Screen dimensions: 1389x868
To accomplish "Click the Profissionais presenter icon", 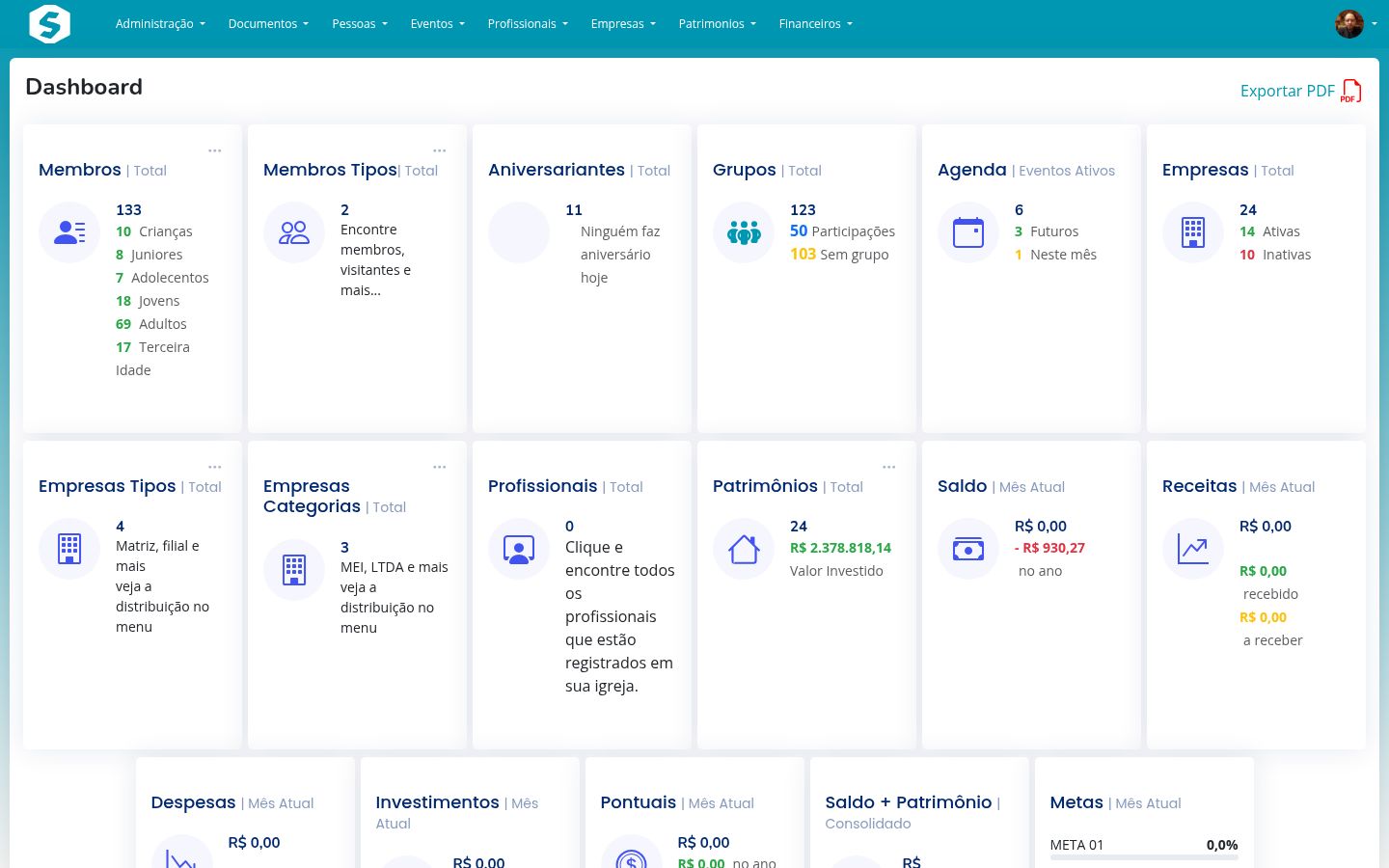I will (519, 549).
